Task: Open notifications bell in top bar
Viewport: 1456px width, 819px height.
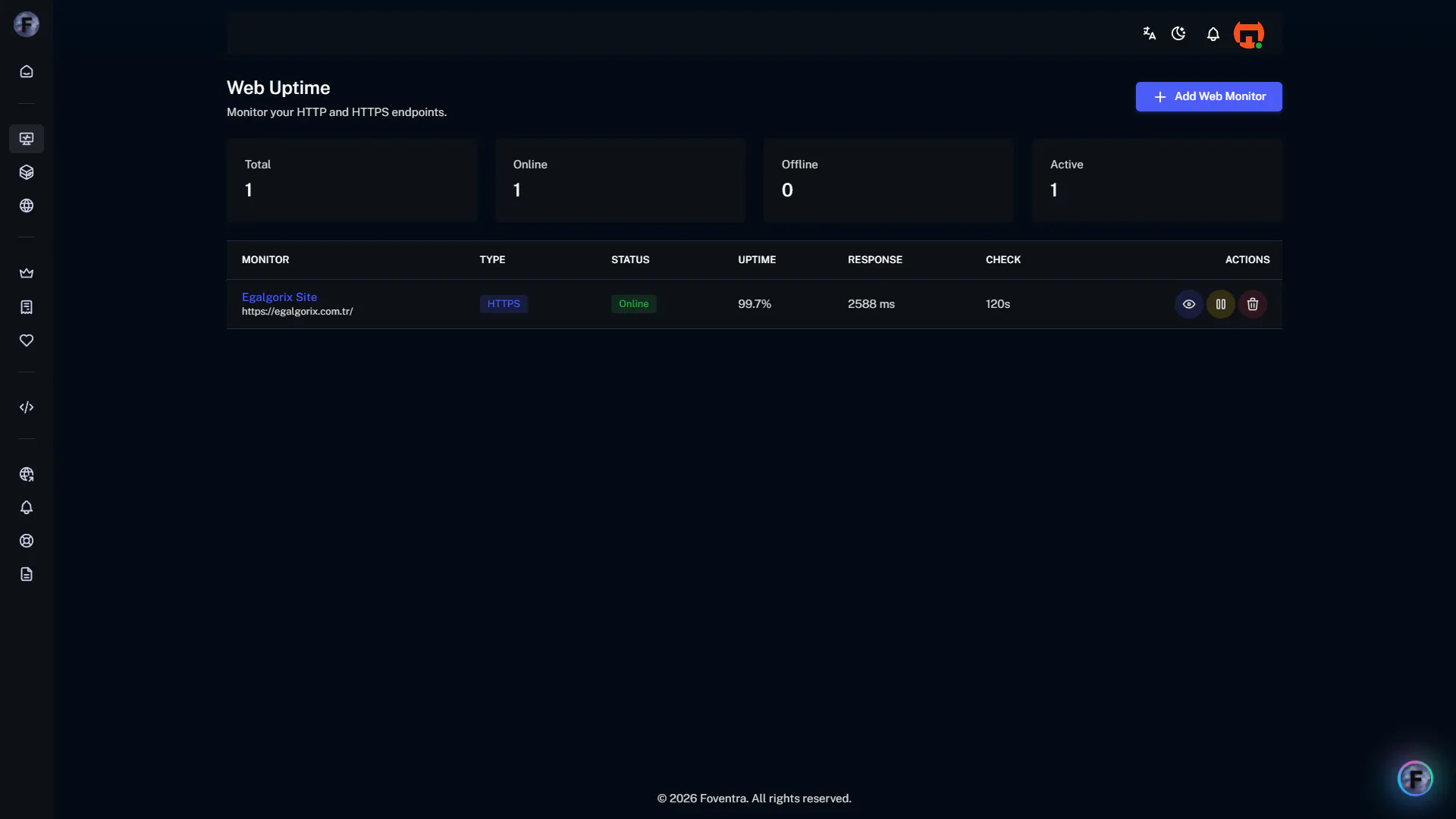Action: point(1213,34)
